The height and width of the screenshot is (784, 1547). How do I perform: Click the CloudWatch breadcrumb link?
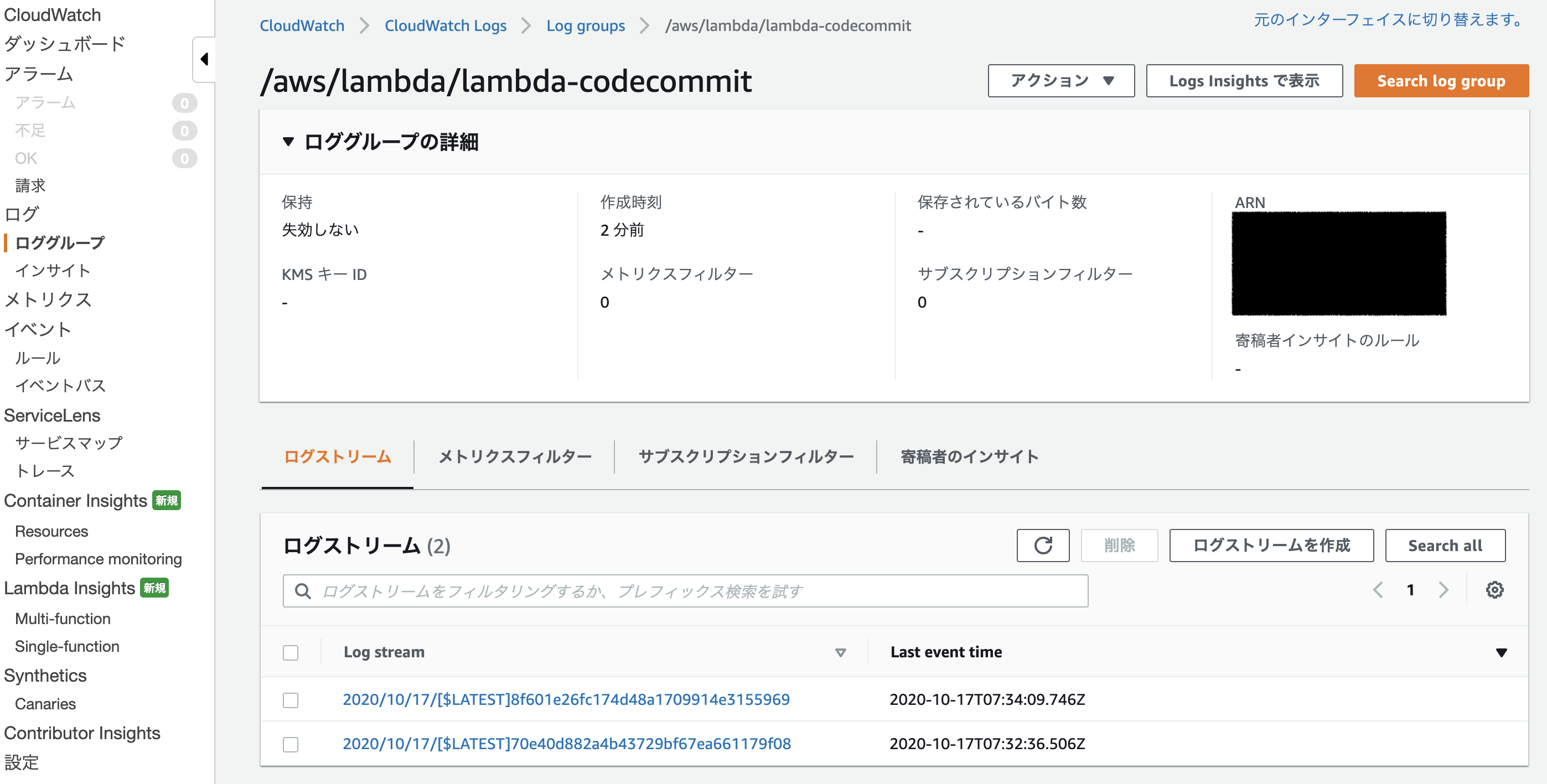[302, 26]
